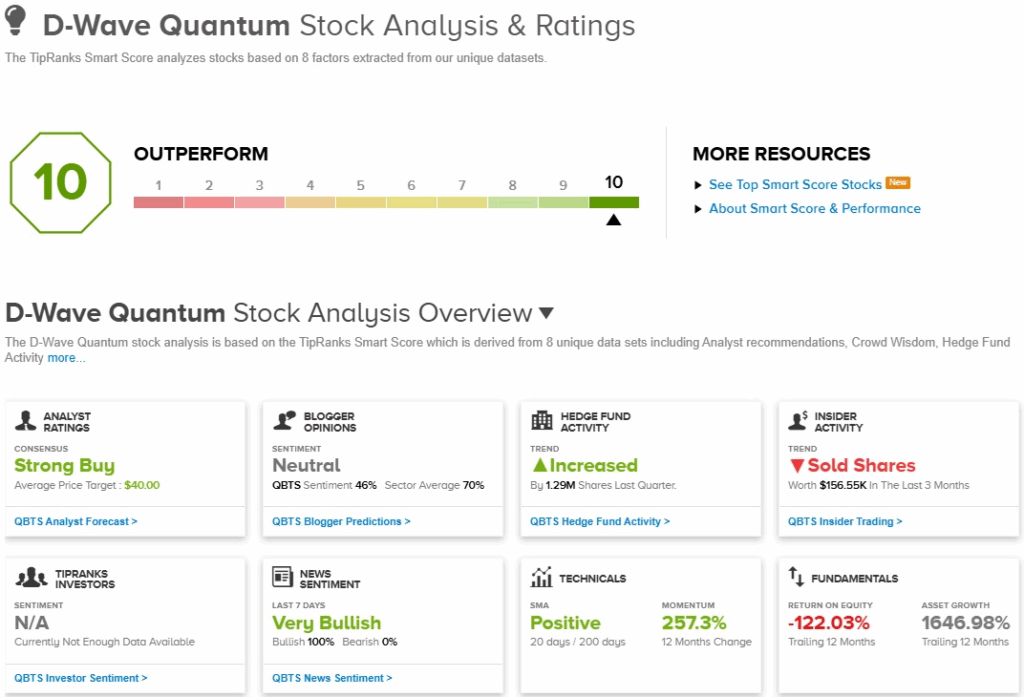
Task: Click the green score 10 segment on scale
Action: coord(613,202)
